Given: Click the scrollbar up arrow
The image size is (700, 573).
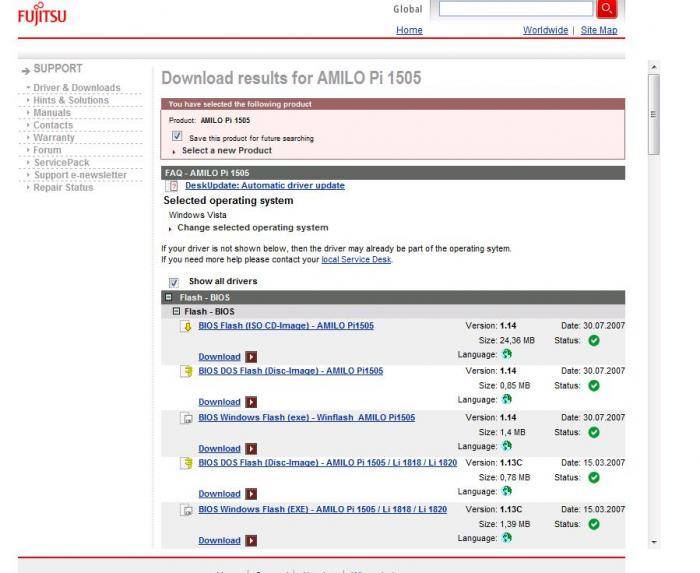Looking at the screenshot, I should click(x=654, y=67).
